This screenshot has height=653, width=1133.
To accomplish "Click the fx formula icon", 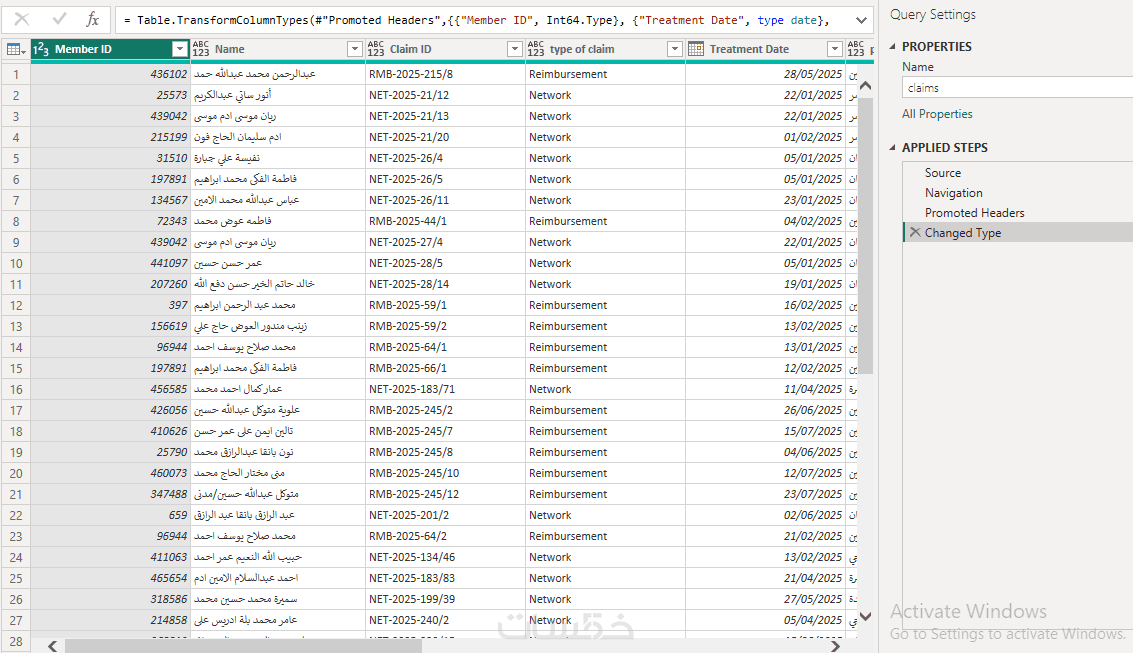I will (92, 20).
